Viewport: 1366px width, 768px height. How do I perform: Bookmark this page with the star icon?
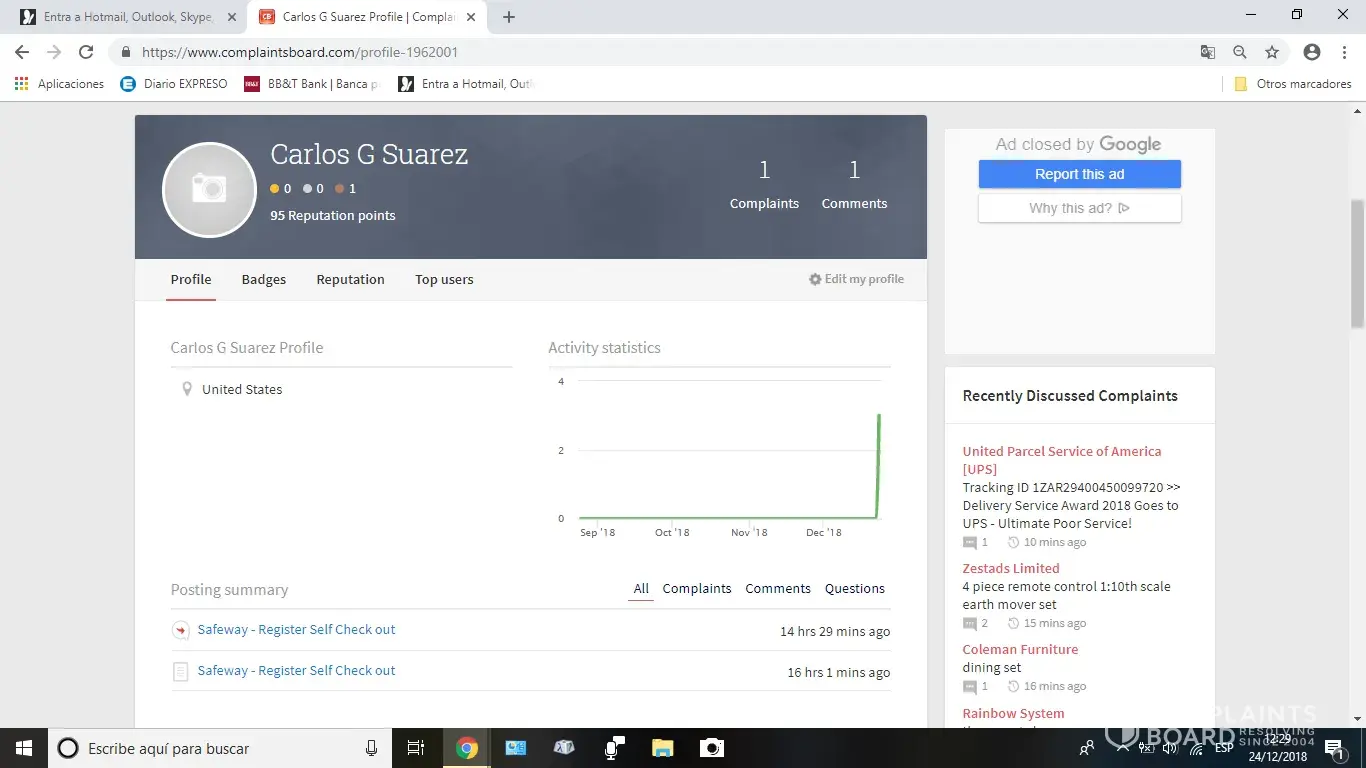click(x=1272, y=52)
